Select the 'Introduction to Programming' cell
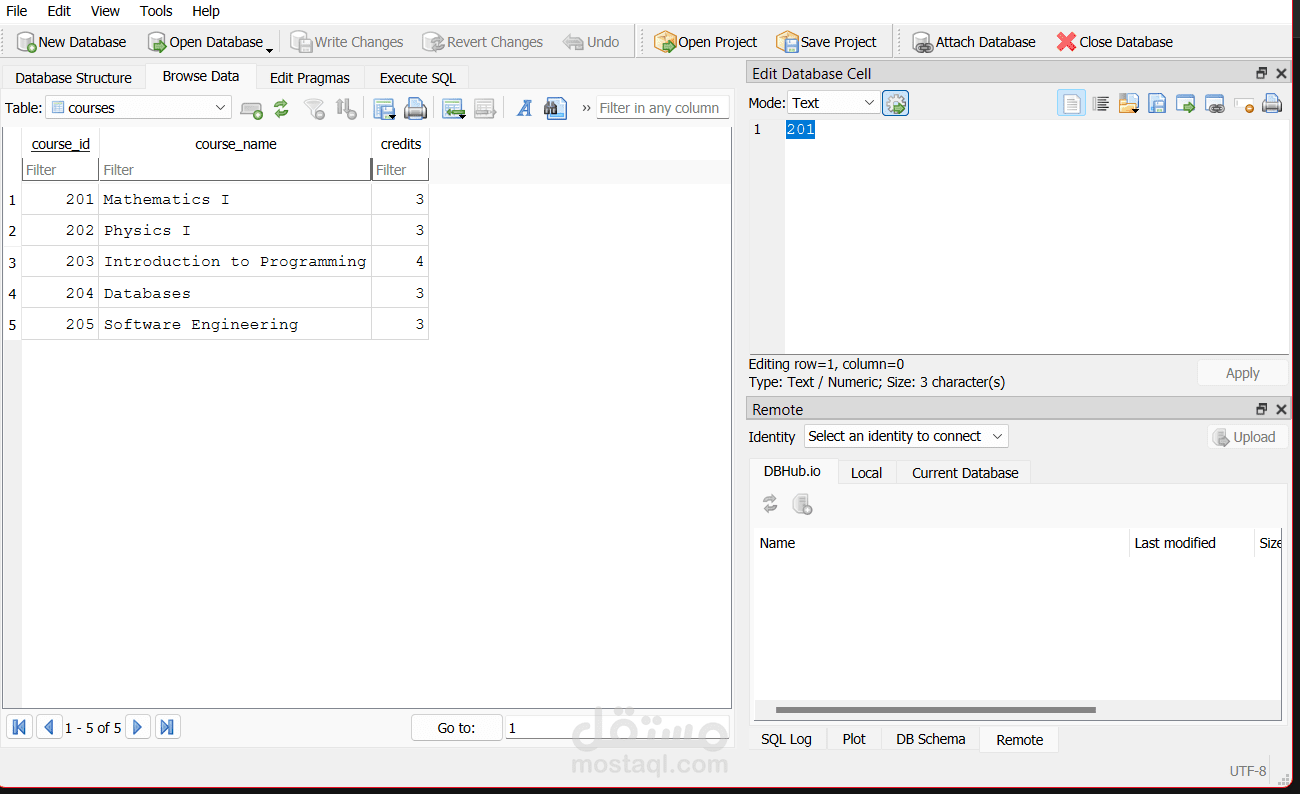Image resolution: width=1300 pixels, height=794 pixels. pos(235,262)
